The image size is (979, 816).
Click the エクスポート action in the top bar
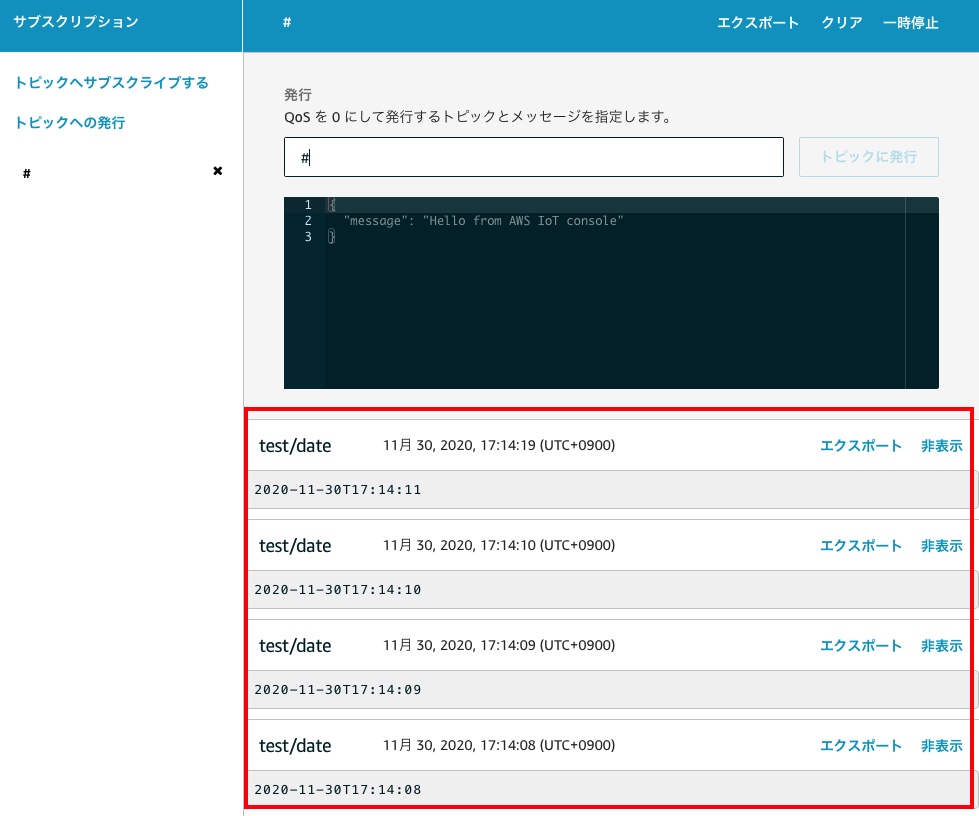click(x=758, y=22)
